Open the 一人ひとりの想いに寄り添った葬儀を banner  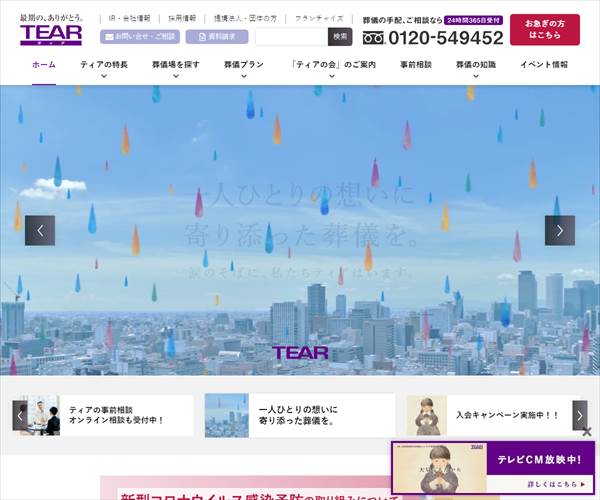[x=300, y=415]
